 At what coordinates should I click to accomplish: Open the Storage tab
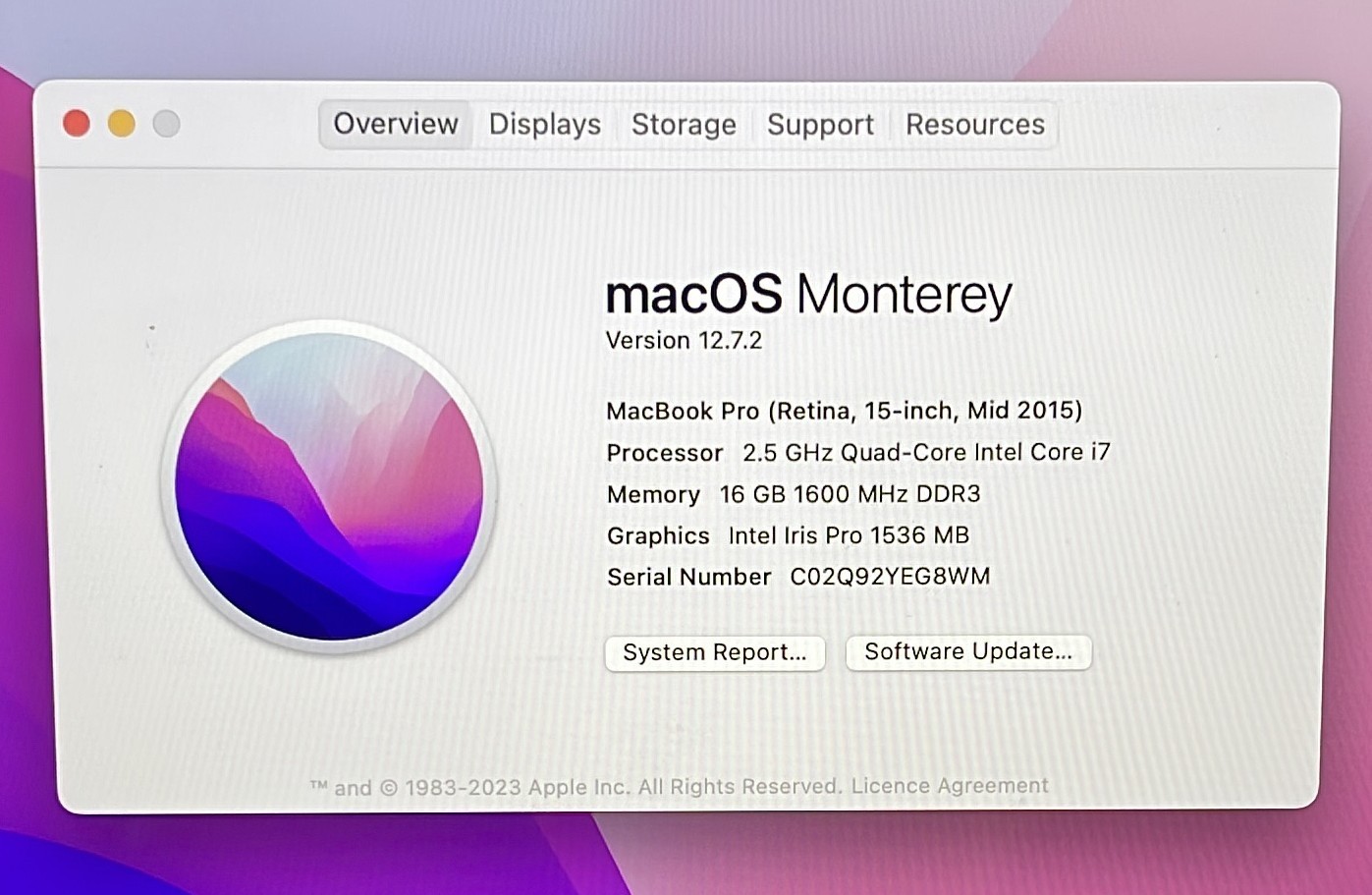tap(684, 125)
